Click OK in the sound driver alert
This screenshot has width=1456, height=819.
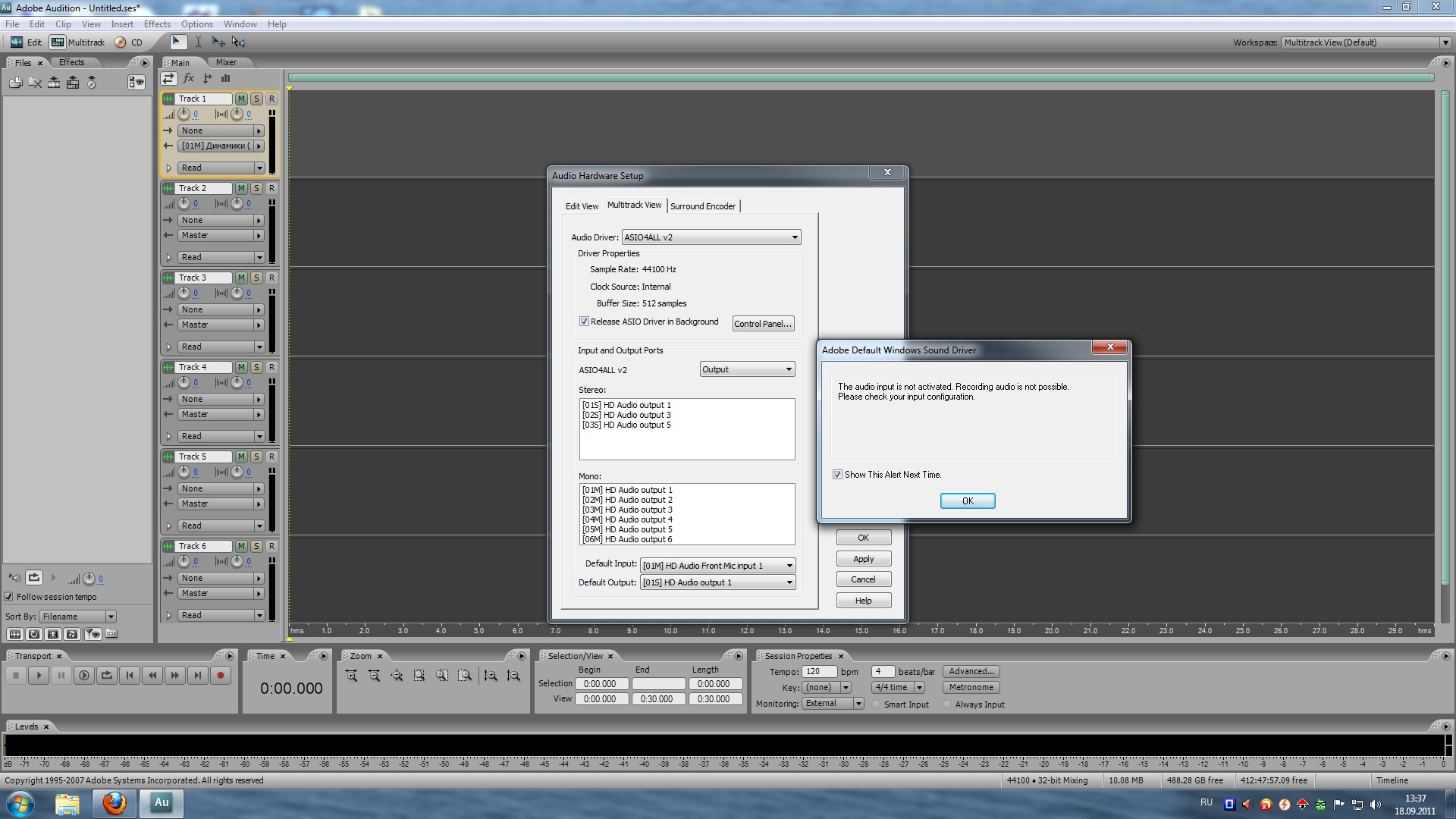point(967,501)
